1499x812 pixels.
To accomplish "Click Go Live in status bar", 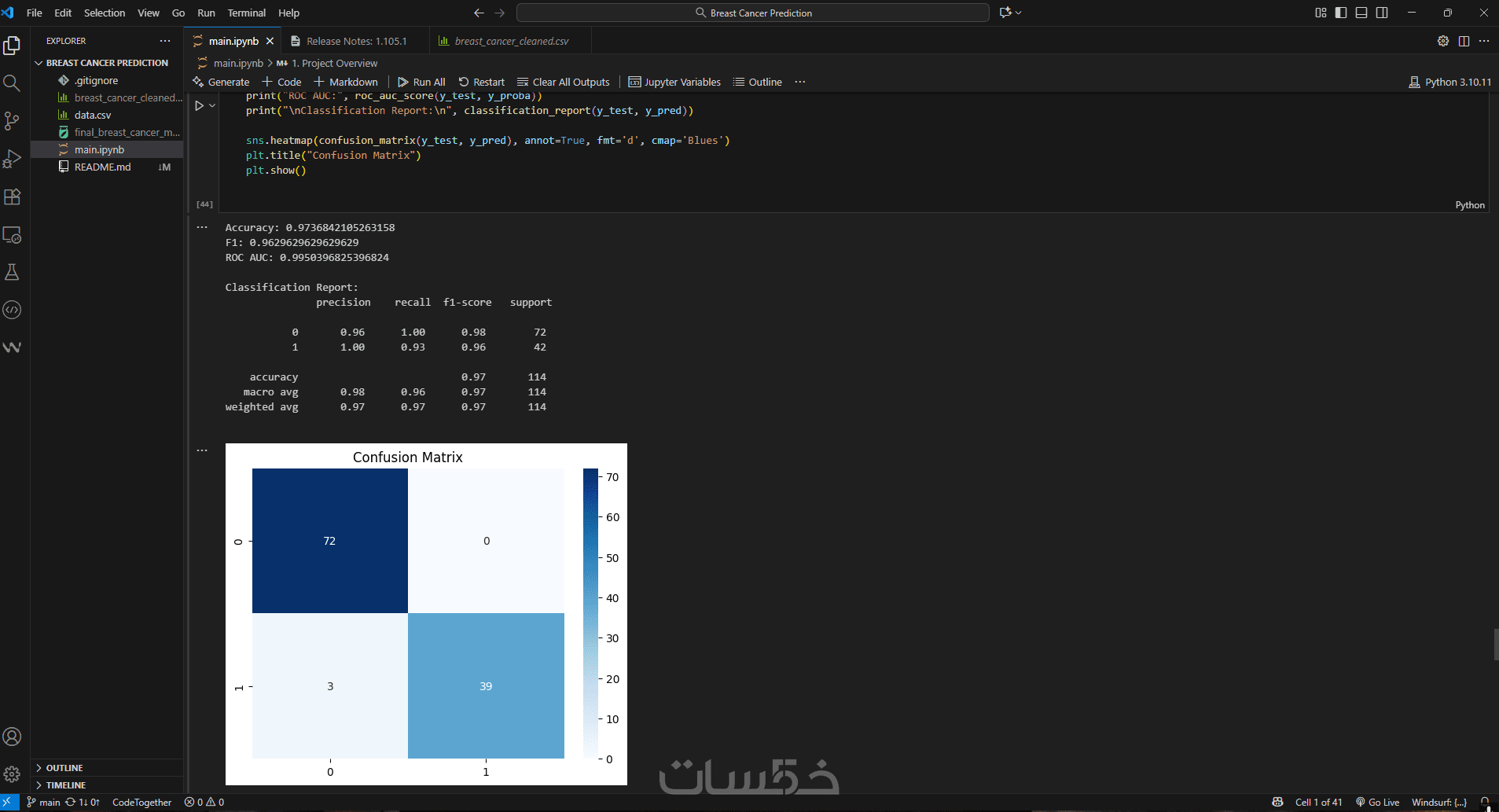I will [x=1377, y=803].
